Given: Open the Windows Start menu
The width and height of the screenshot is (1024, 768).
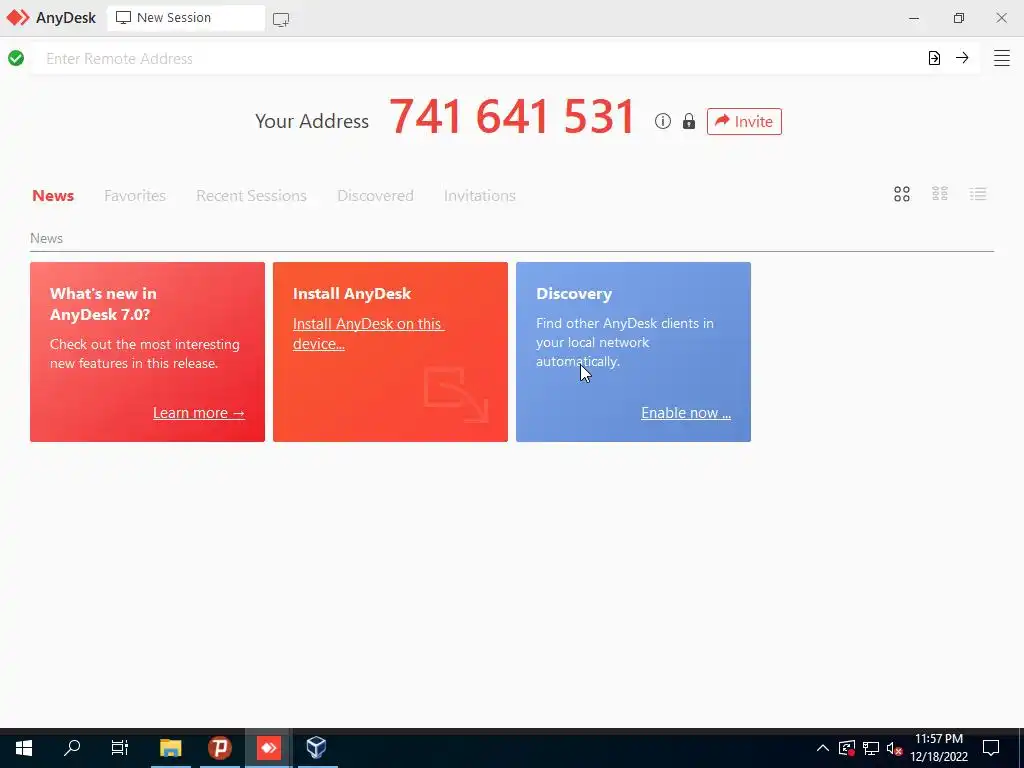Looking at the screenshot, I should point(24,747).
